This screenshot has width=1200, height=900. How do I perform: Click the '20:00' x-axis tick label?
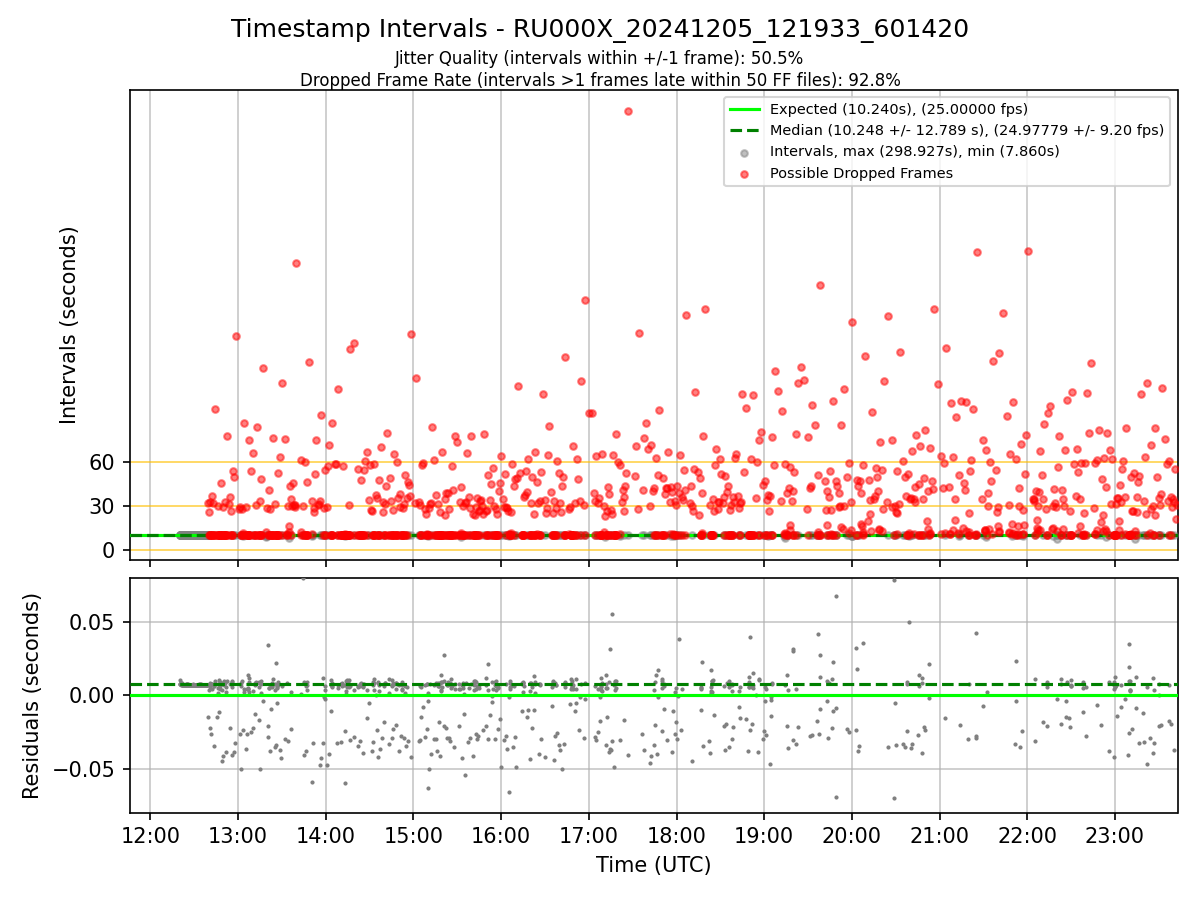tap(852, 836)
